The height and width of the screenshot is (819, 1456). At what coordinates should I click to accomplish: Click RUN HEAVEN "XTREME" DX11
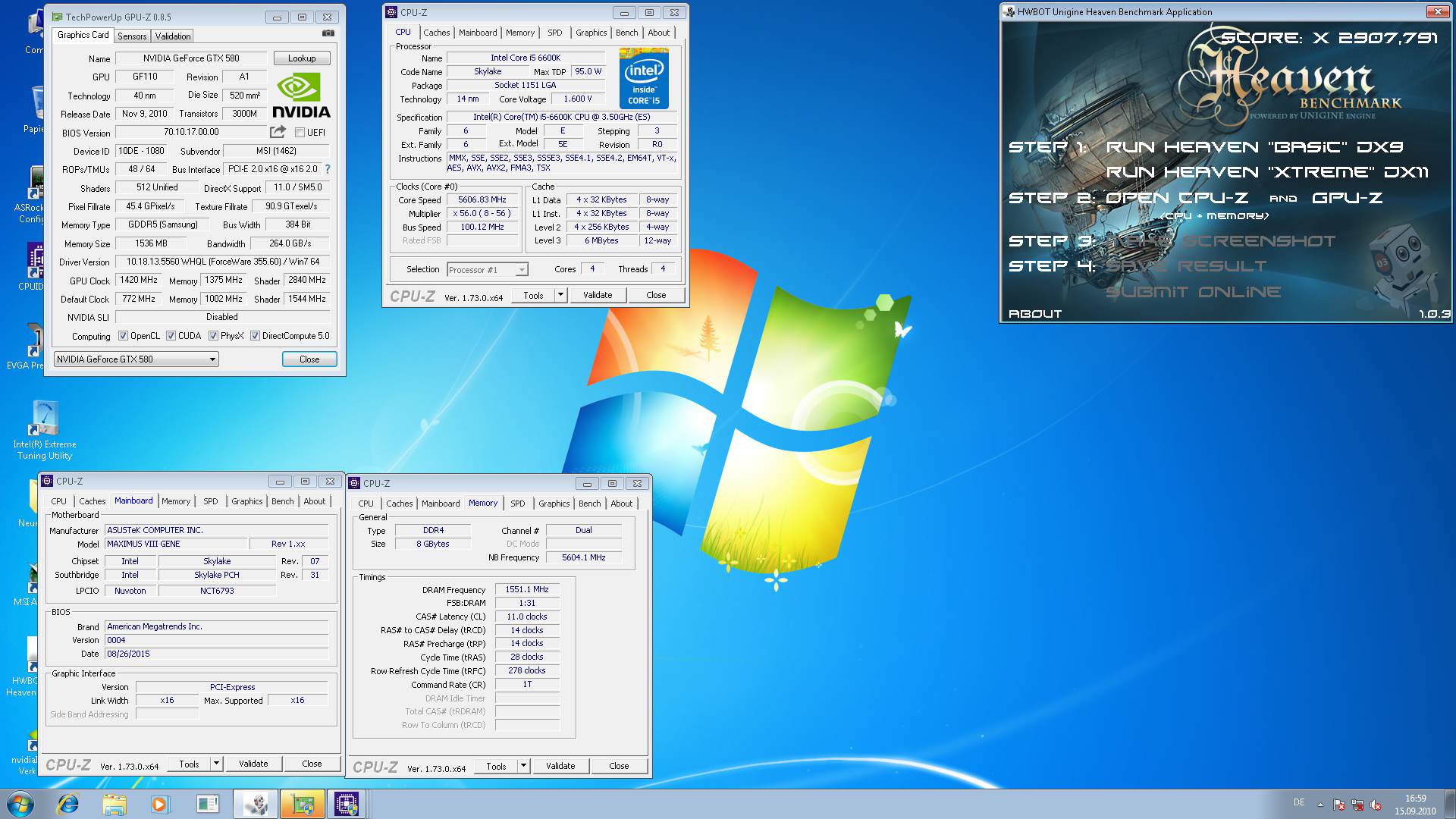click(1267, 172)
